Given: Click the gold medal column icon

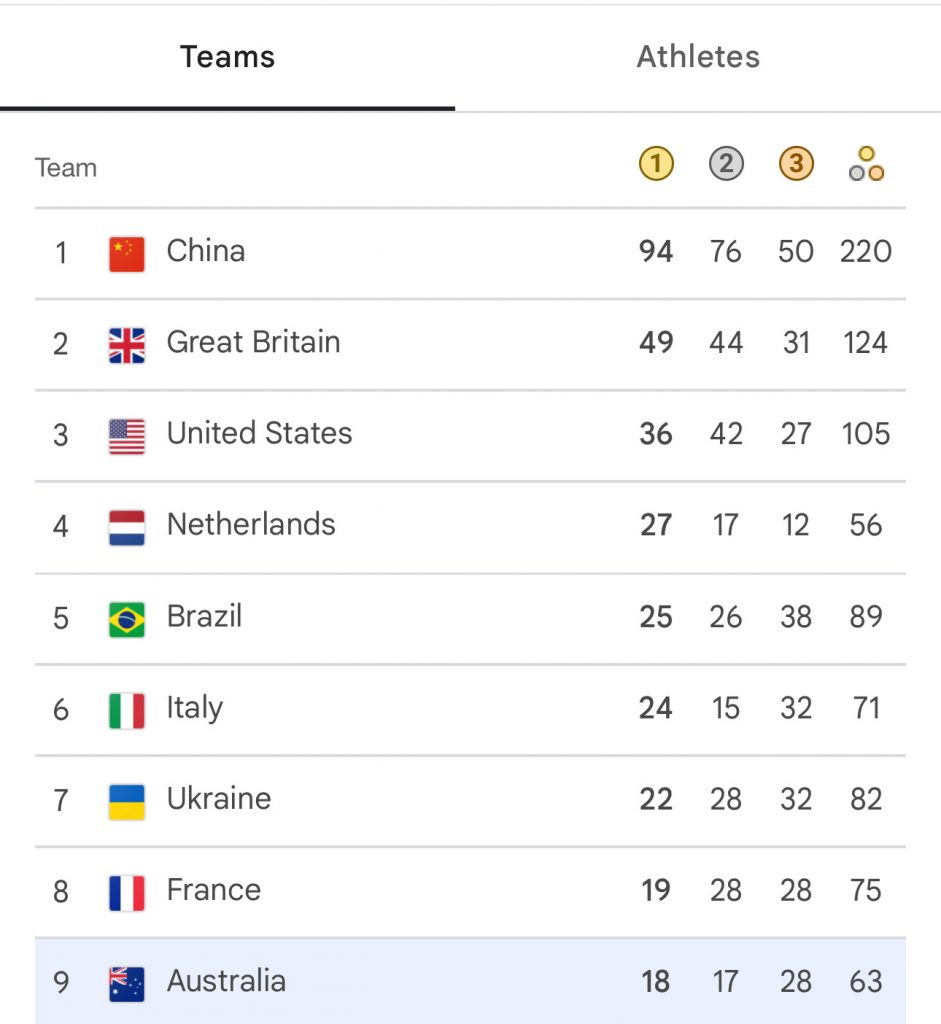Looking at the screenshot, I should pyautogui.click(x=656, y=163).
